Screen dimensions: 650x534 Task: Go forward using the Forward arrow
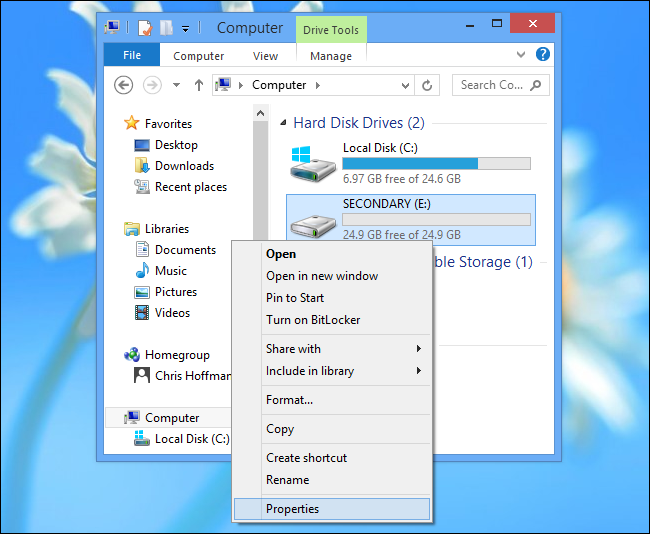coord(152,85)
